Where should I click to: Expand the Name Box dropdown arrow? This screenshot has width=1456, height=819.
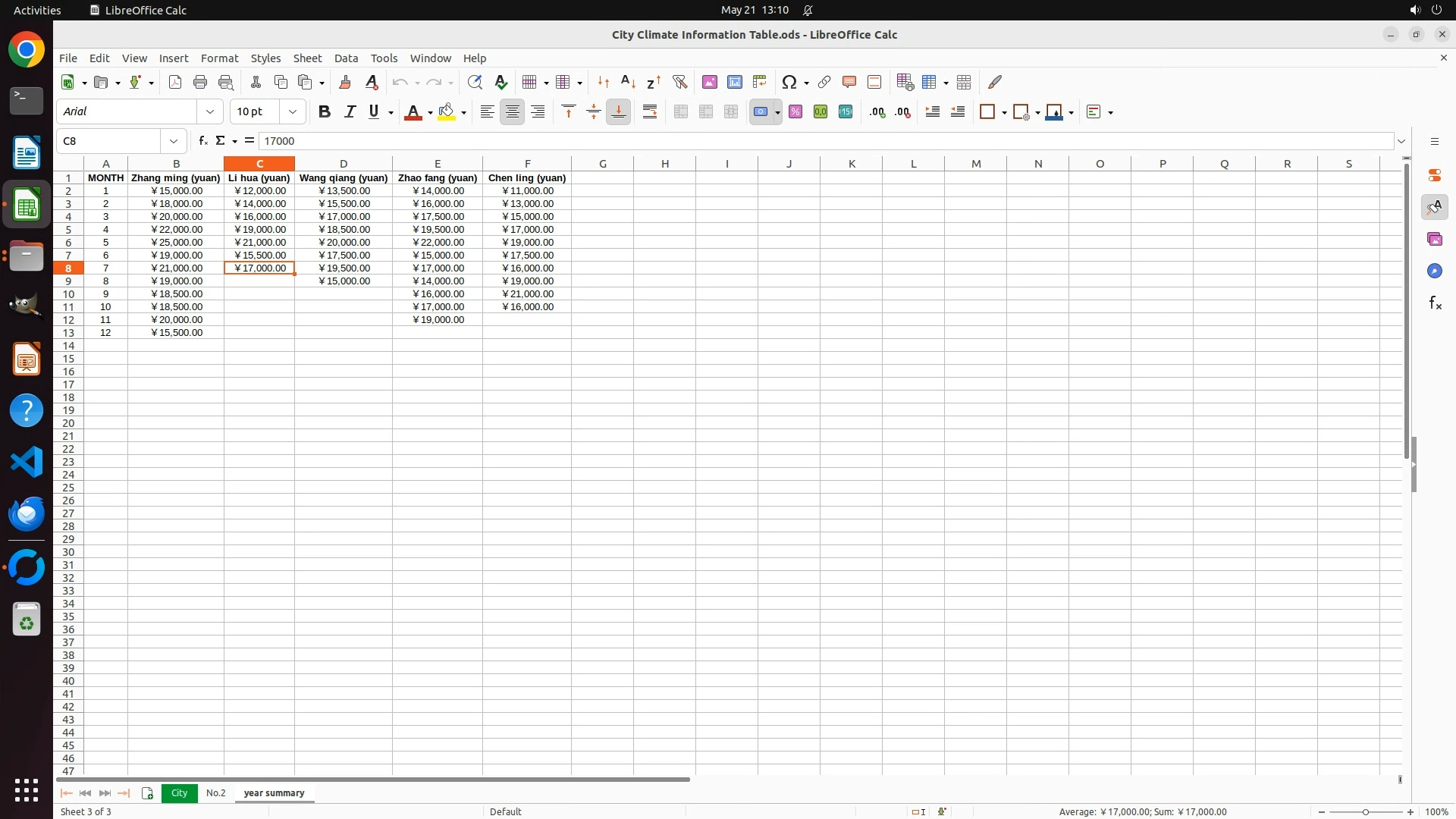(174, 141)
